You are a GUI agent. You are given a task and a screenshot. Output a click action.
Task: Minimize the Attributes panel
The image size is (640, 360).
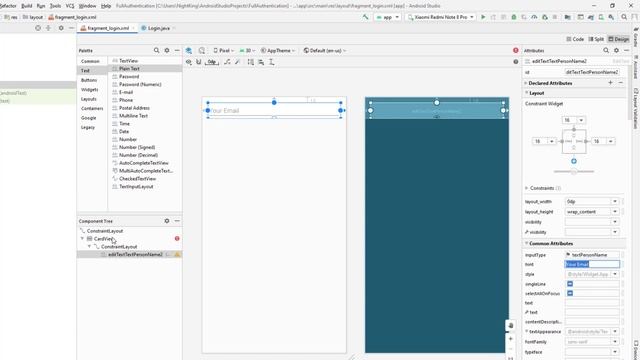pos(627,50)
